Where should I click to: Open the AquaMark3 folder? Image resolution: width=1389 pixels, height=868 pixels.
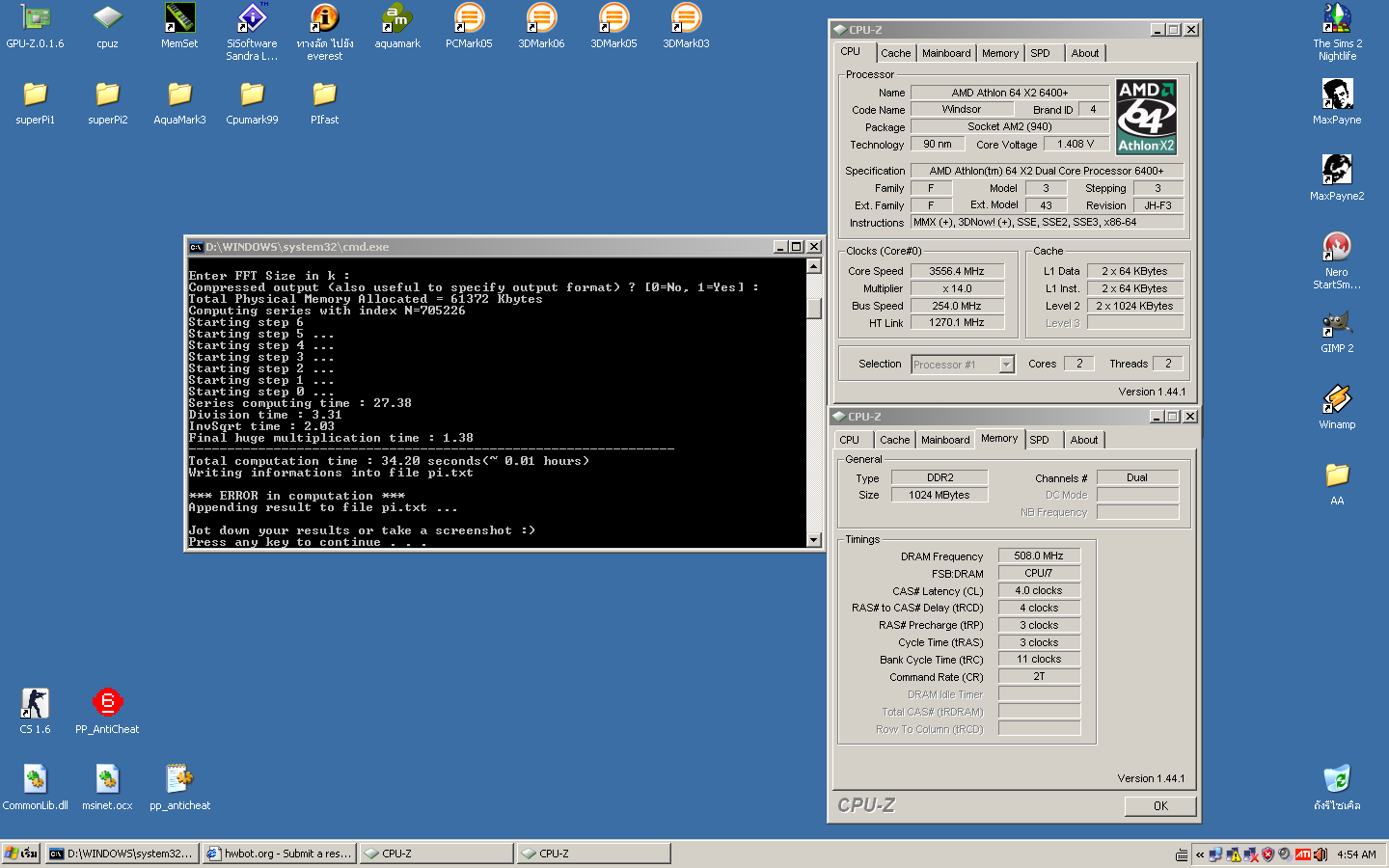click(179, 102)
